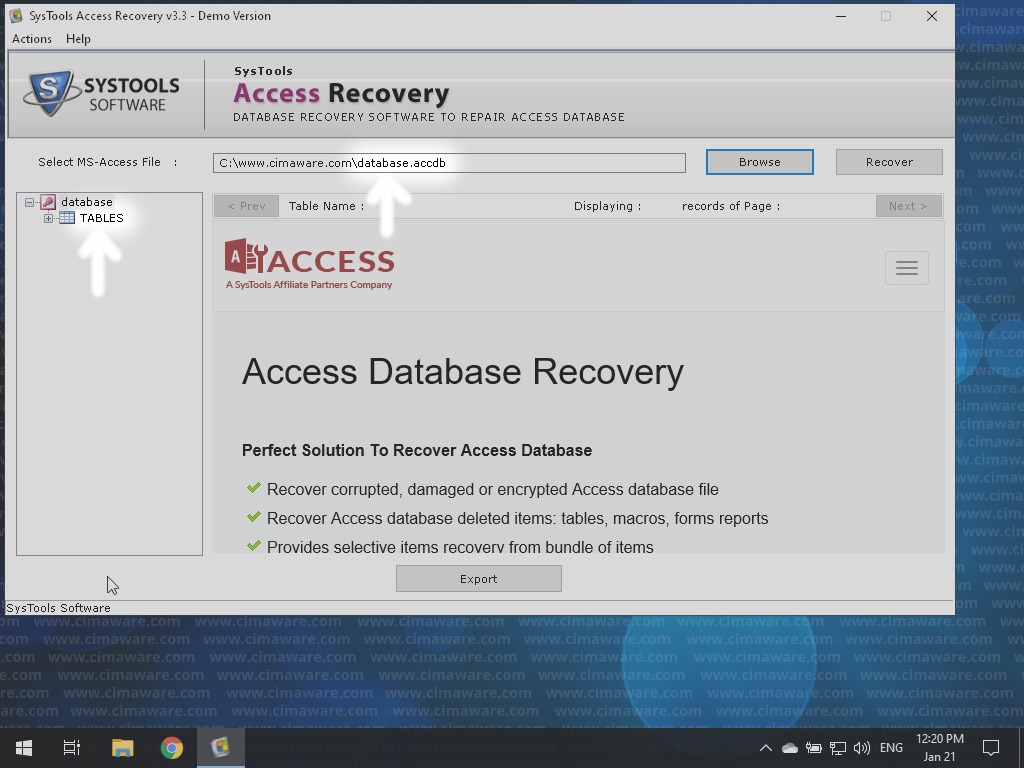Click the MS-Access file path field

coord(449,163)
